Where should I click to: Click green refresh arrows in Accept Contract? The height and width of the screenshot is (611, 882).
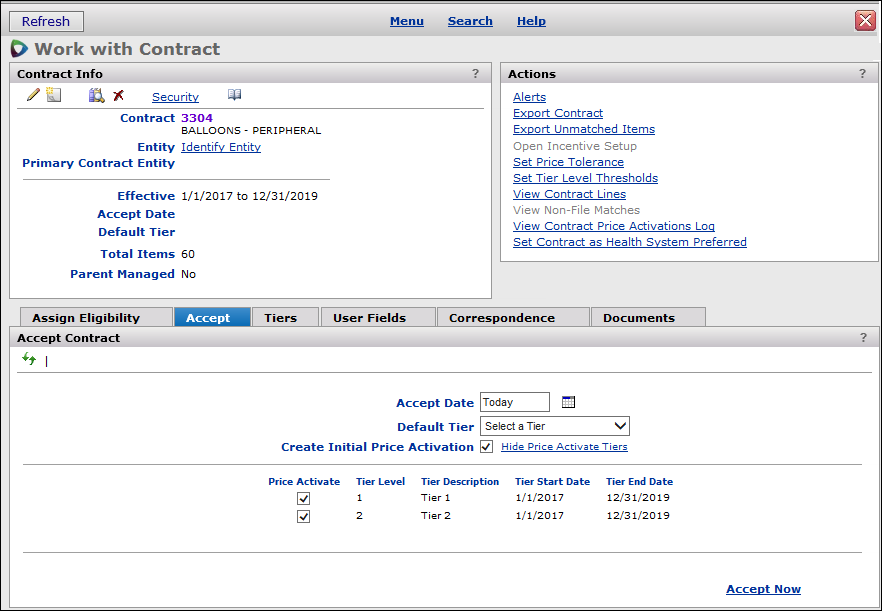coord(29,360)
